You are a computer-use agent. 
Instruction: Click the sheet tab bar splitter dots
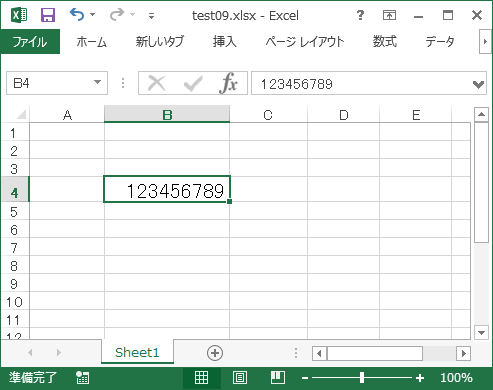296,353
